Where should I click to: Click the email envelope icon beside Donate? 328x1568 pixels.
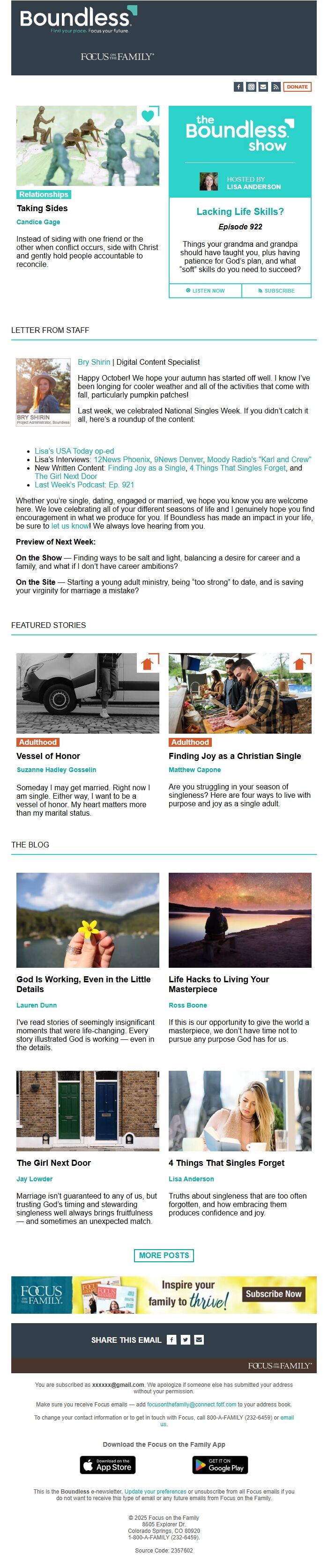tap(263, 87)
